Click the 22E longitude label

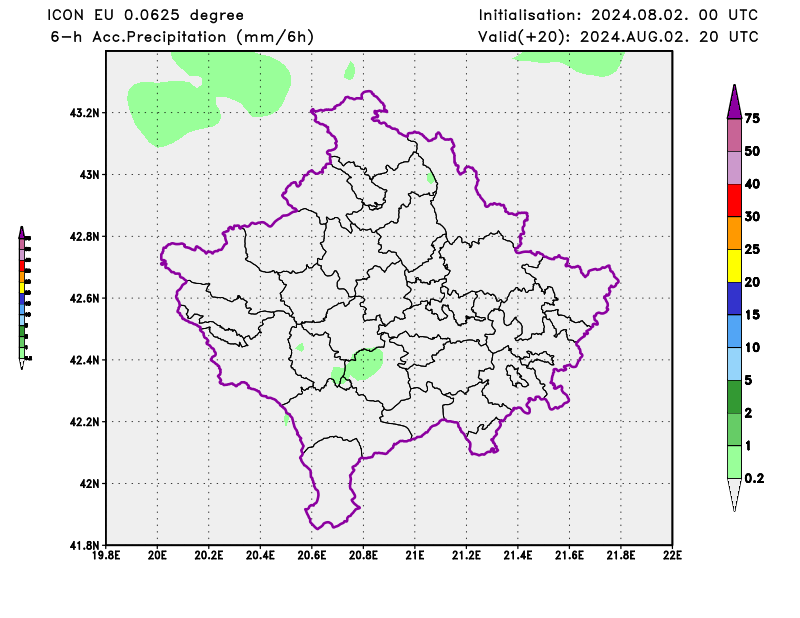[x=672, y=555]
